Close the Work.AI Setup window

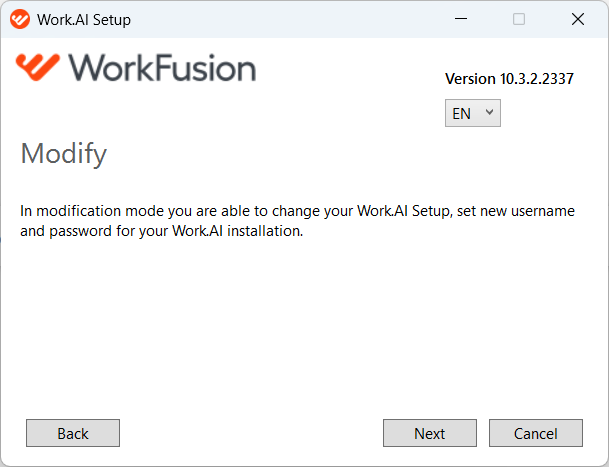(578, 19)
